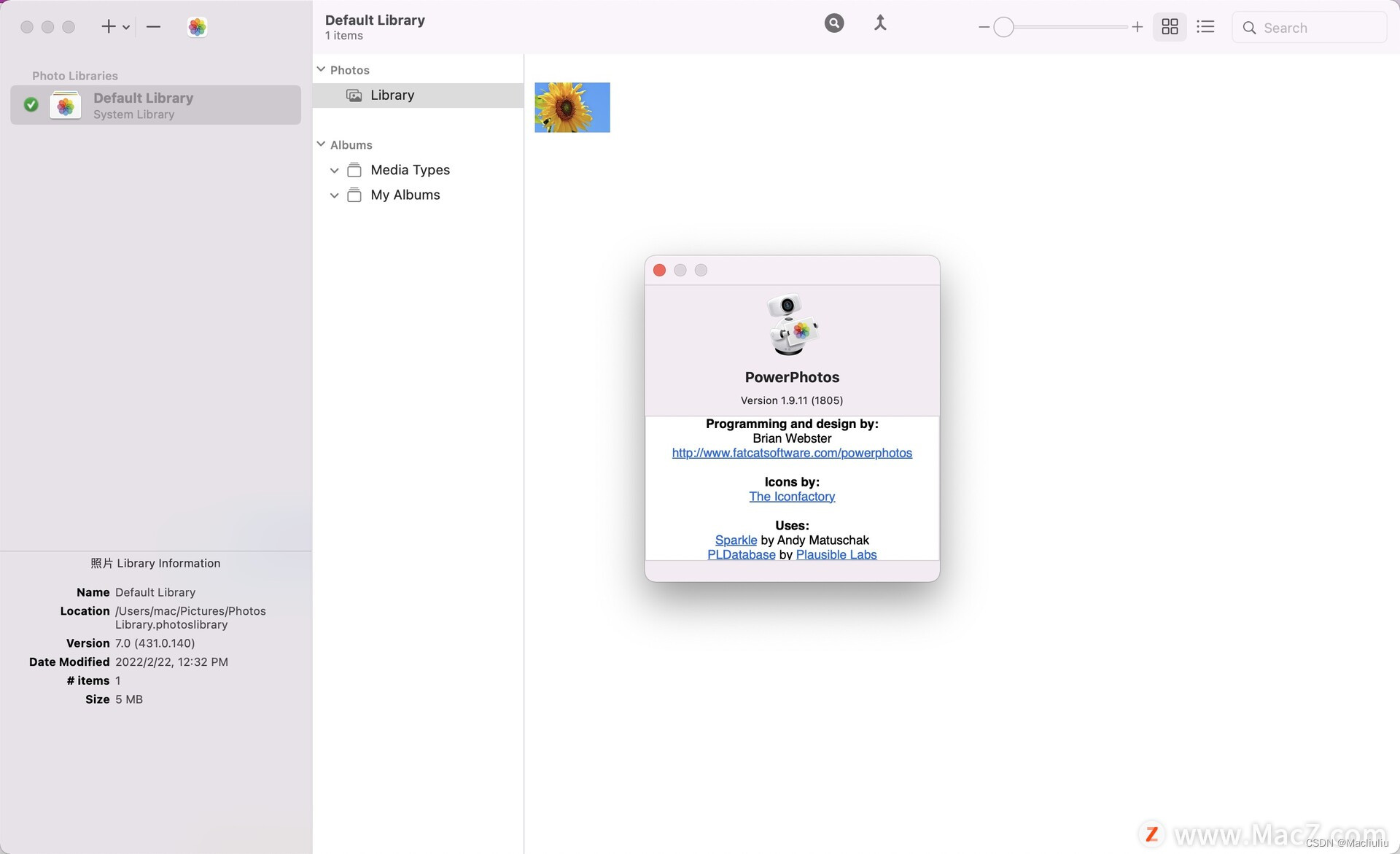Toggle visibility of the Library item

[320, 69]
